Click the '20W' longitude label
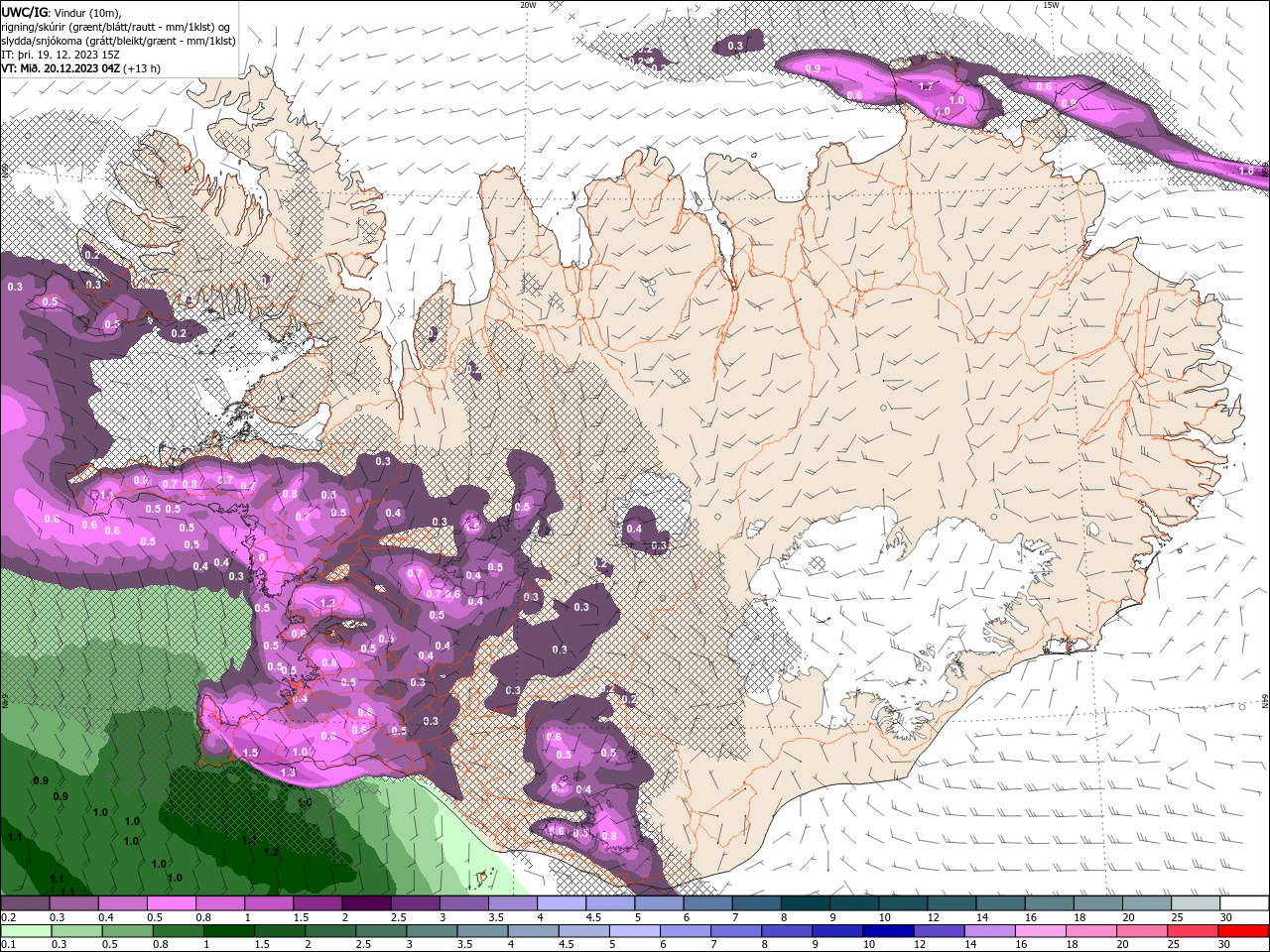The image size is (1270, 952). pyautogui.click(x=528, y=5)
